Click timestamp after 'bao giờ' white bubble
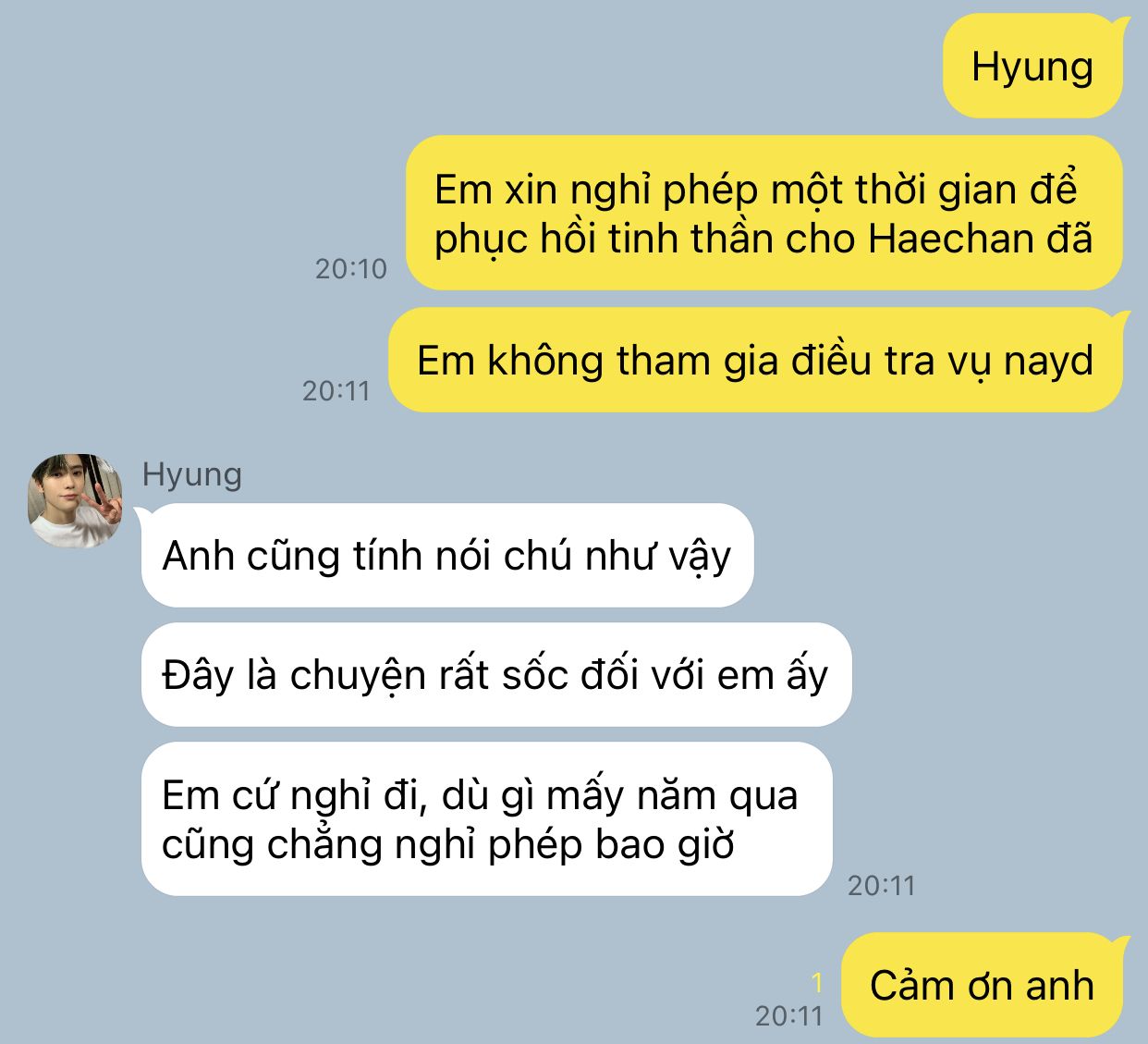 tap(882, 886)
